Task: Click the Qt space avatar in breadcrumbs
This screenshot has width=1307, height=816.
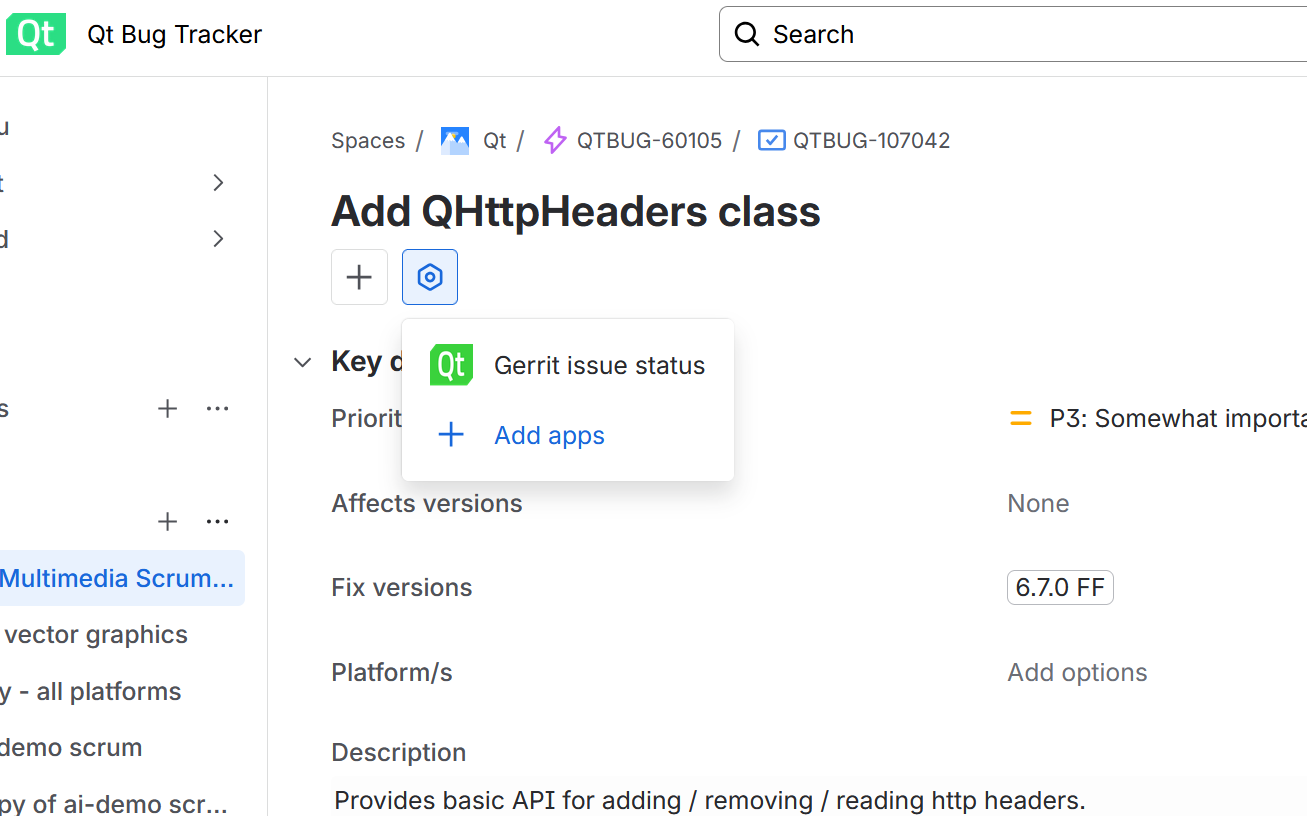Action: click(x=455, y=141)
